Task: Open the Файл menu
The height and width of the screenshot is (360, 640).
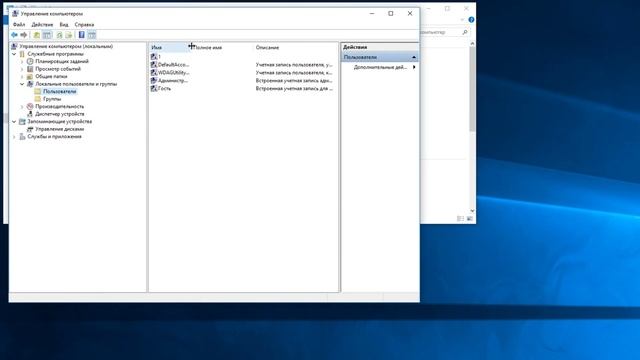Action: point(19,24)
